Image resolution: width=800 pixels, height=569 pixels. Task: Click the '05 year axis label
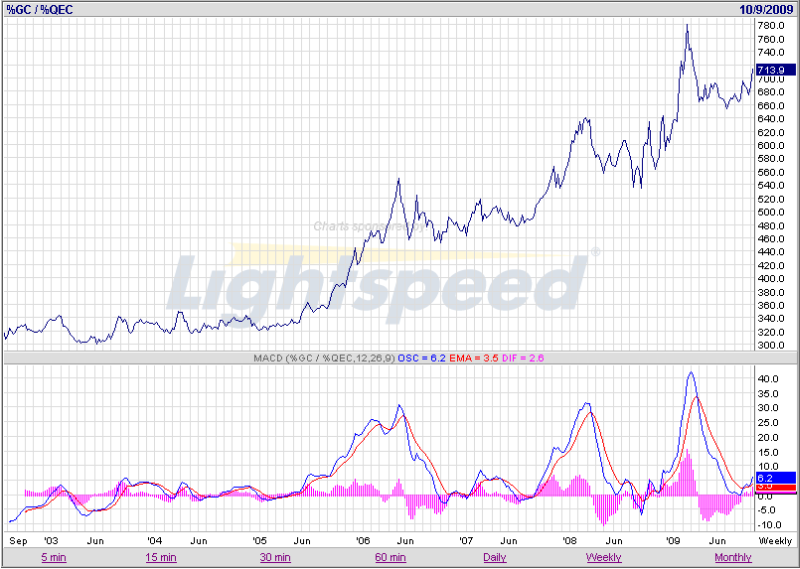coord(260,541)
